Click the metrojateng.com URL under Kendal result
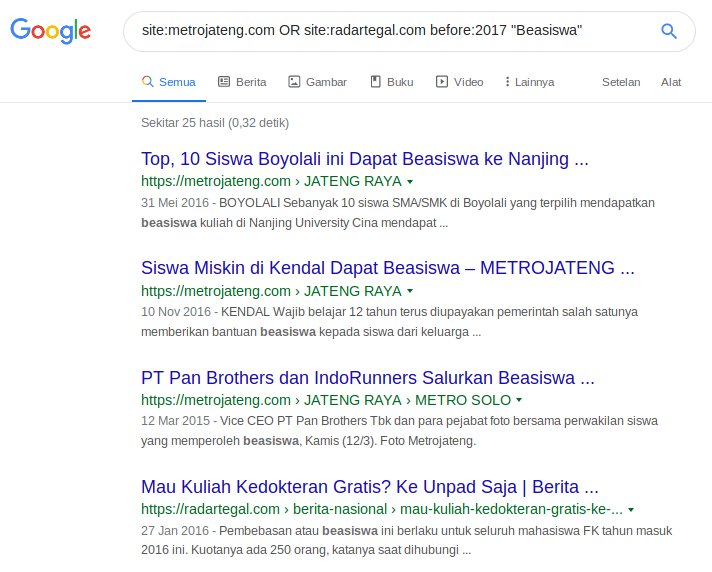 coord(271,291)
